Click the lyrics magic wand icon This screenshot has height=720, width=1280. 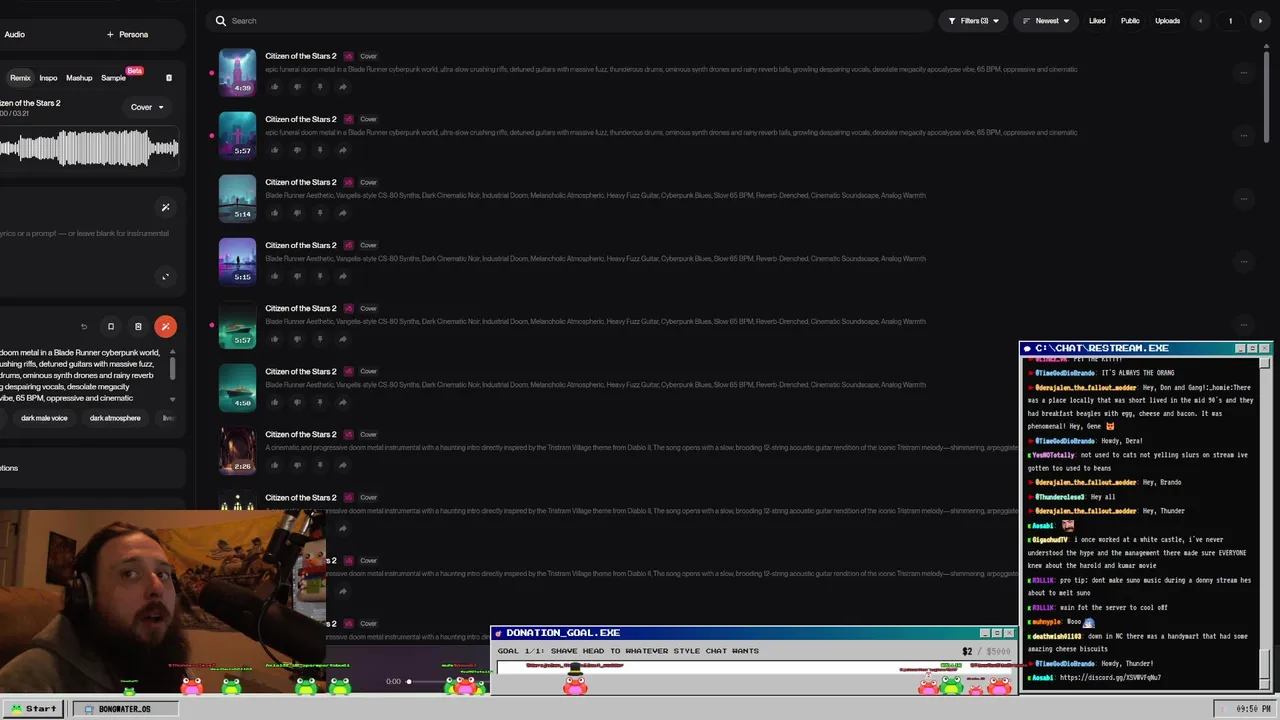tap(165, 208)
